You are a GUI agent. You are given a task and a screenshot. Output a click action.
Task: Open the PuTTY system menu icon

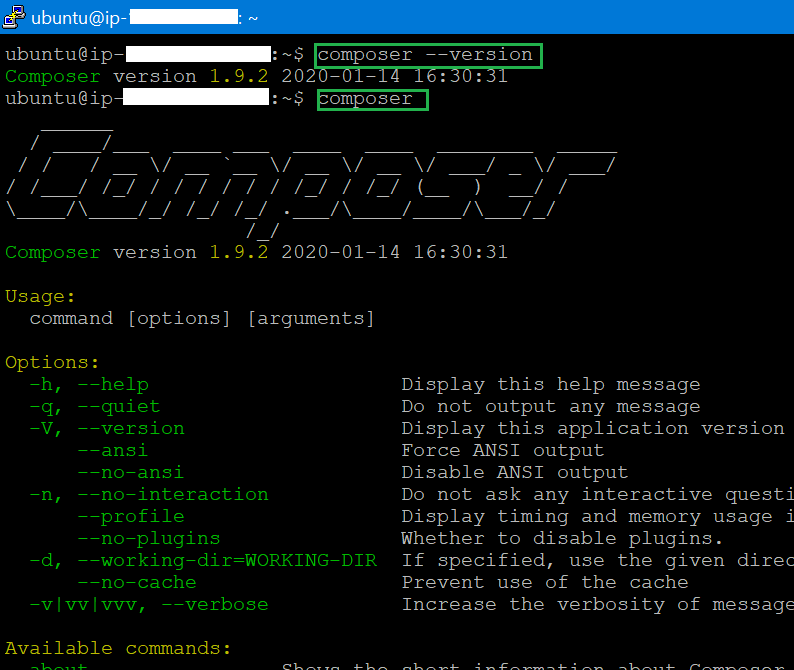pyautogui.click(x=14, y=17)
